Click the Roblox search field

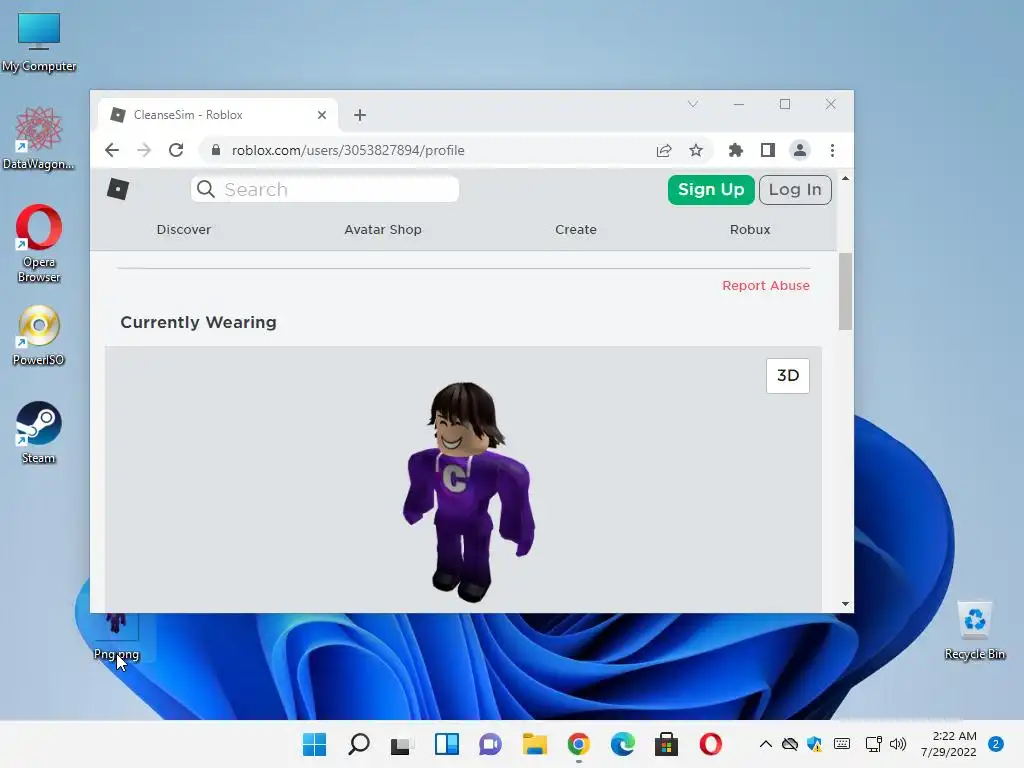pos(325,189)
